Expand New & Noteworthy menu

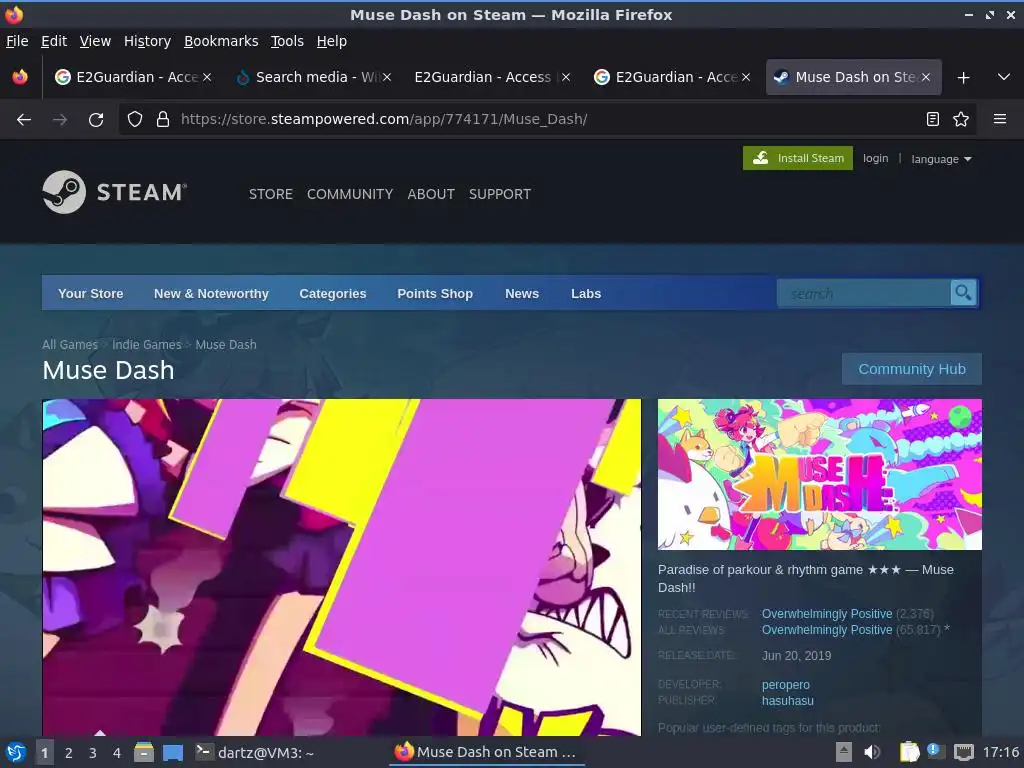pos(211,293)
